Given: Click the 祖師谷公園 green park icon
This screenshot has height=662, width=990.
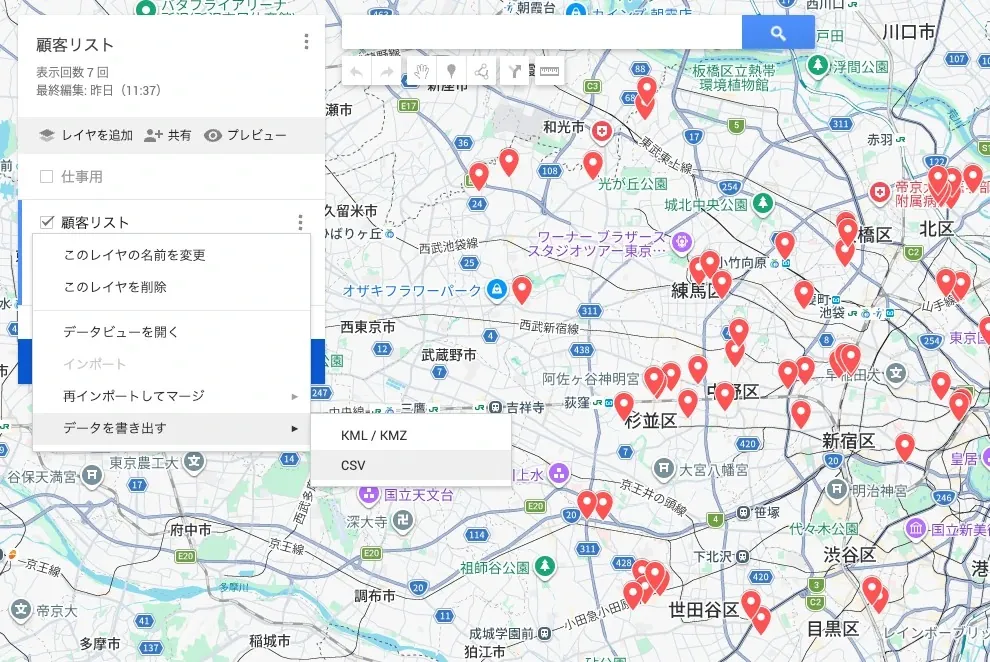Looking at the screenshot, I should click(544, 566).
